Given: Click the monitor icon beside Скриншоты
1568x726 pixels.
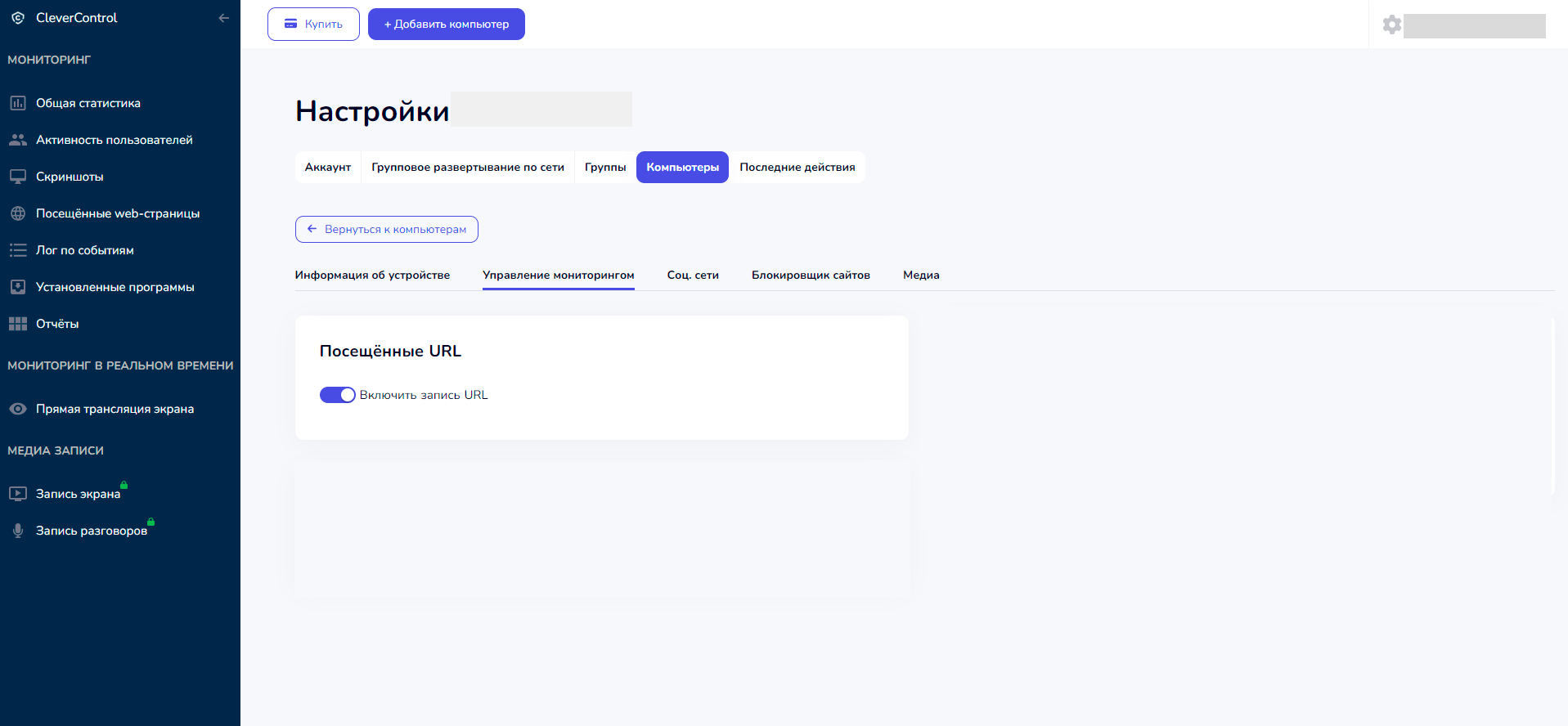Looking at the screenshot, I should [x=18, y=177].
